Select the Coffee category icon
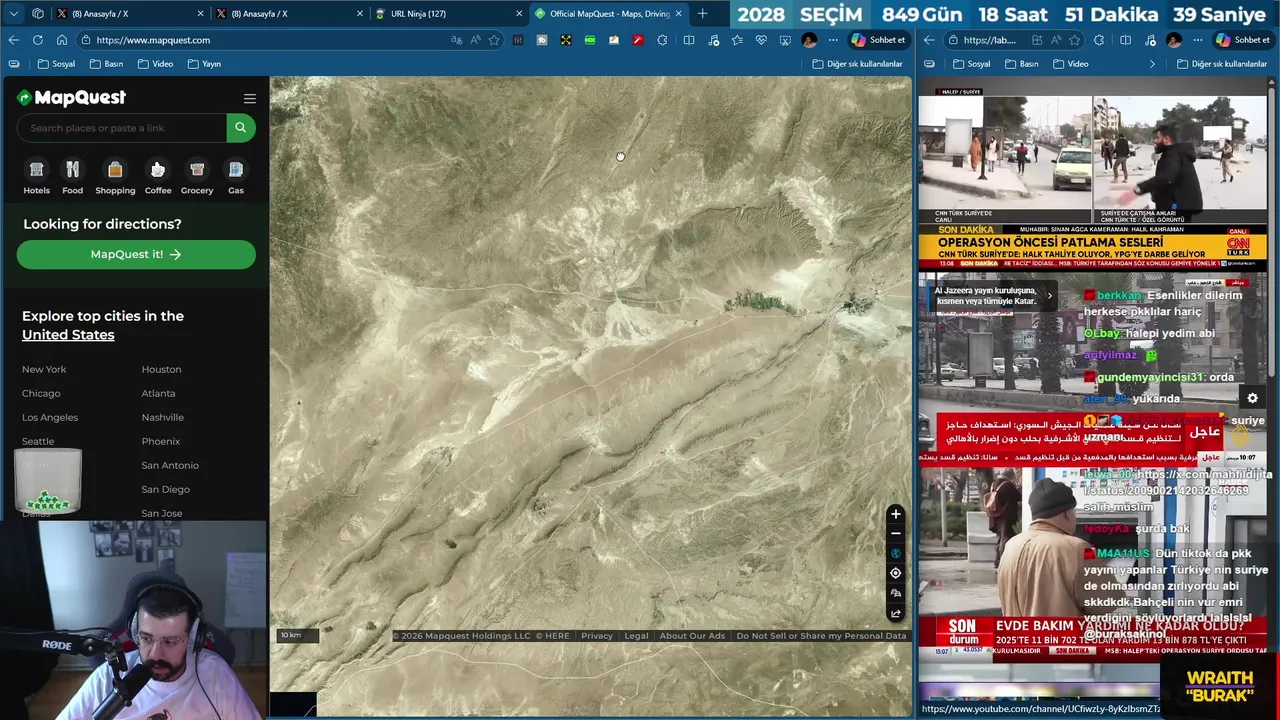This screenshot has width=1280, height=720. tap(158, 170)
